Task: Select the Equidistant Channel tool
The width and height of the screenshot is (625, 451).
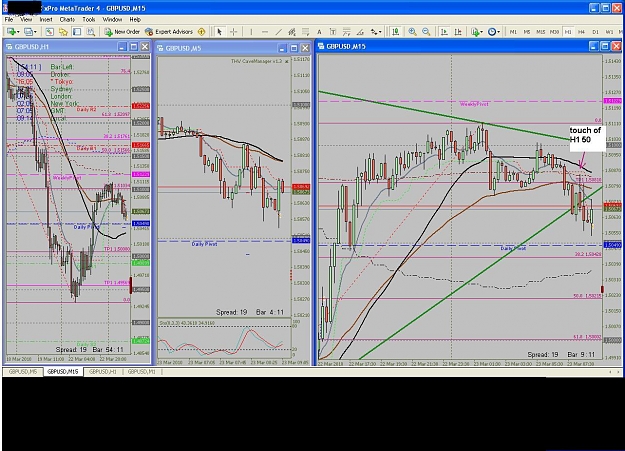Action: pos(292,32)
